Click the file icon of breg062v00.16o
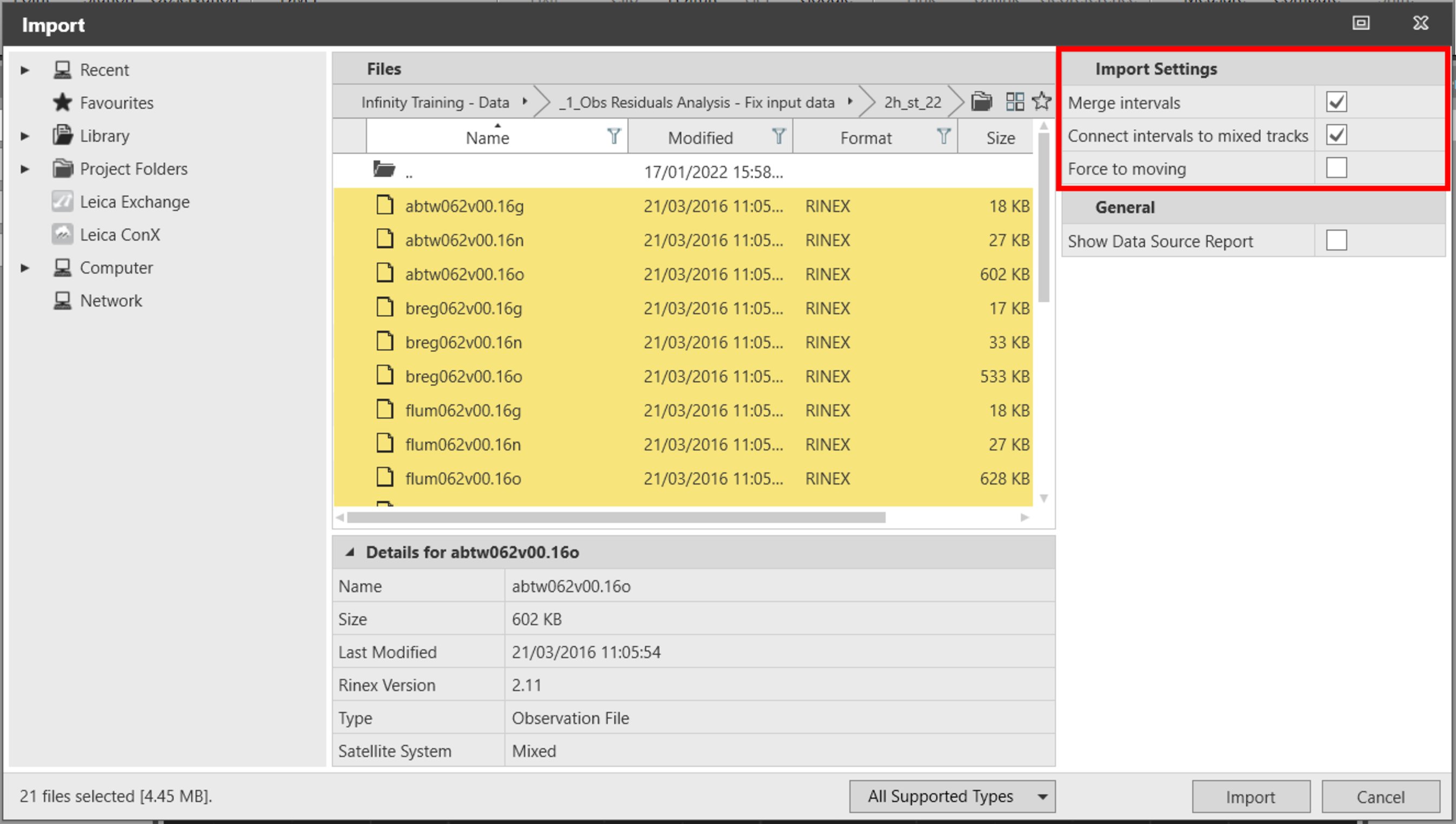 click(x=385, y=375)
